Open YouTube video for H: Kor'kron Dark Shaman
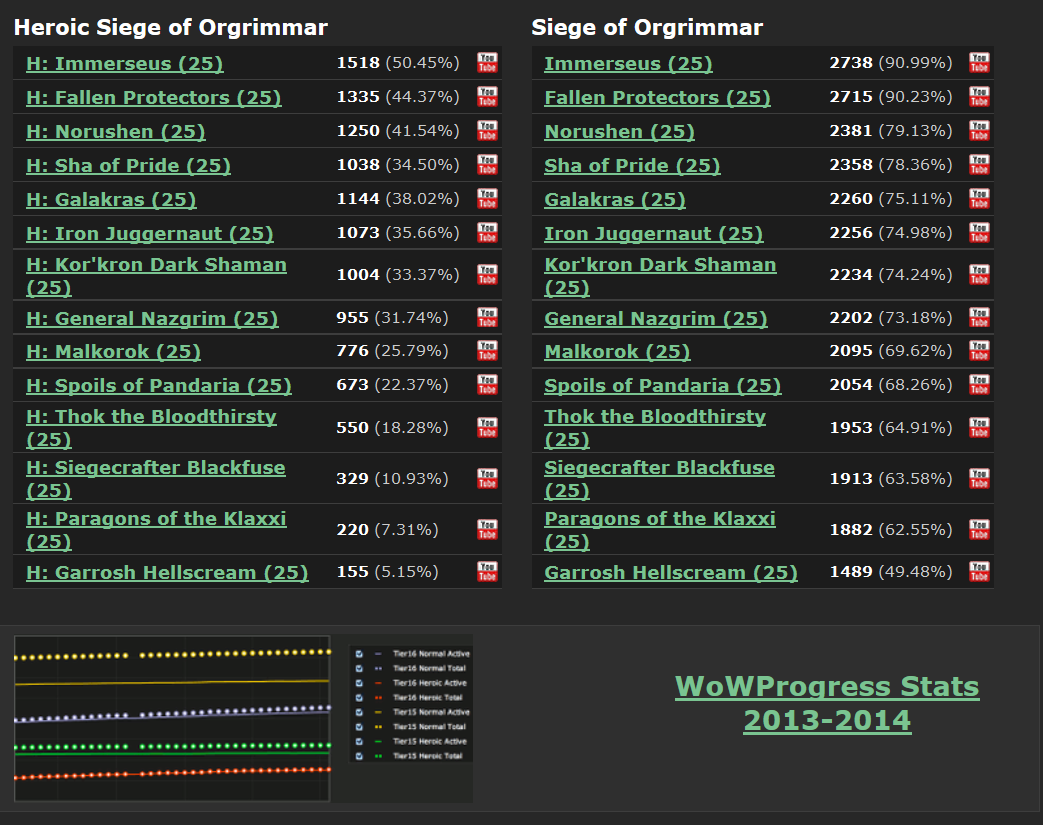1043x825 pixels. (x=488, y=275)
